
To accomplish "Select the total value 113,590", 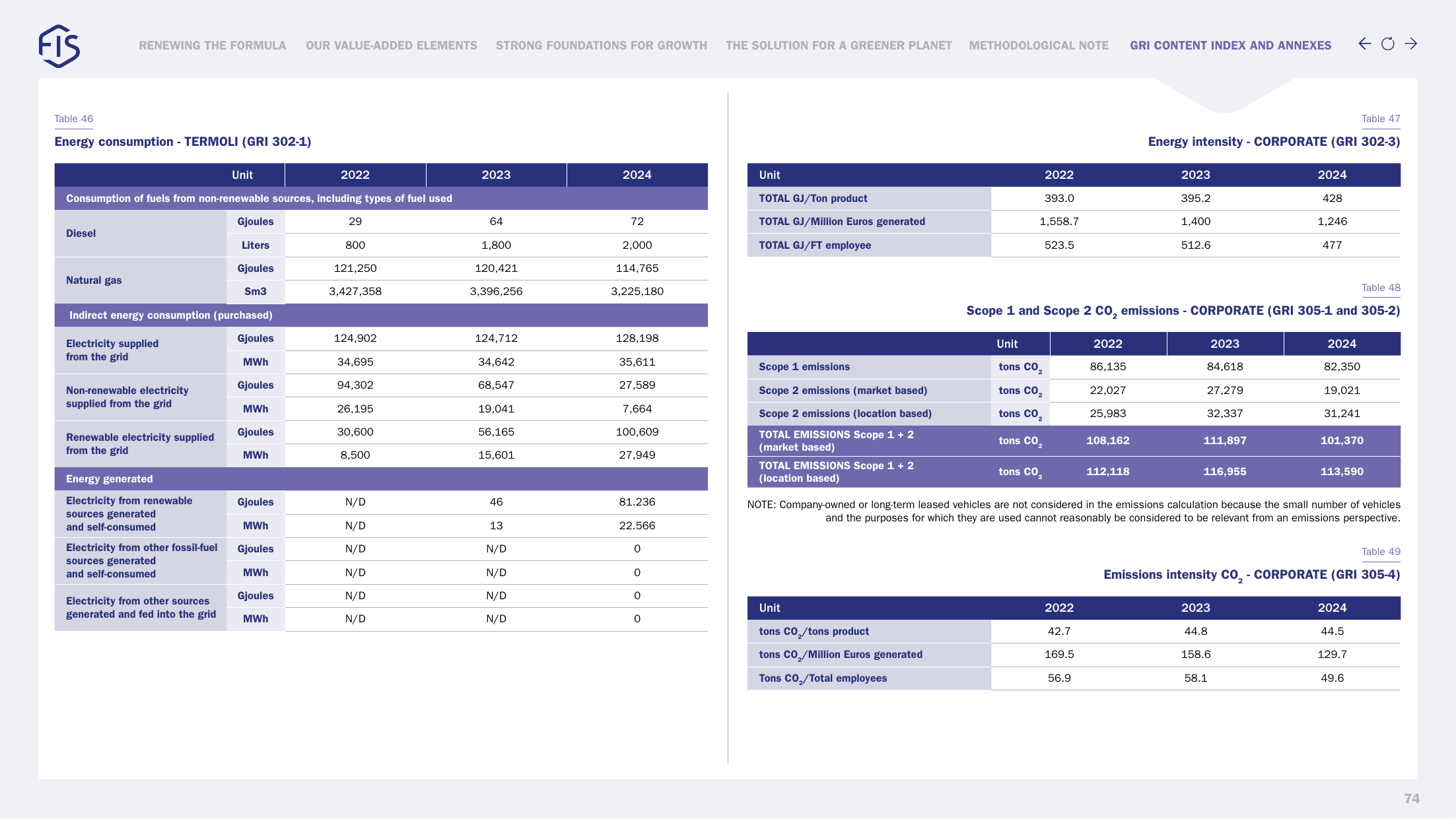I will (1342, 472).
